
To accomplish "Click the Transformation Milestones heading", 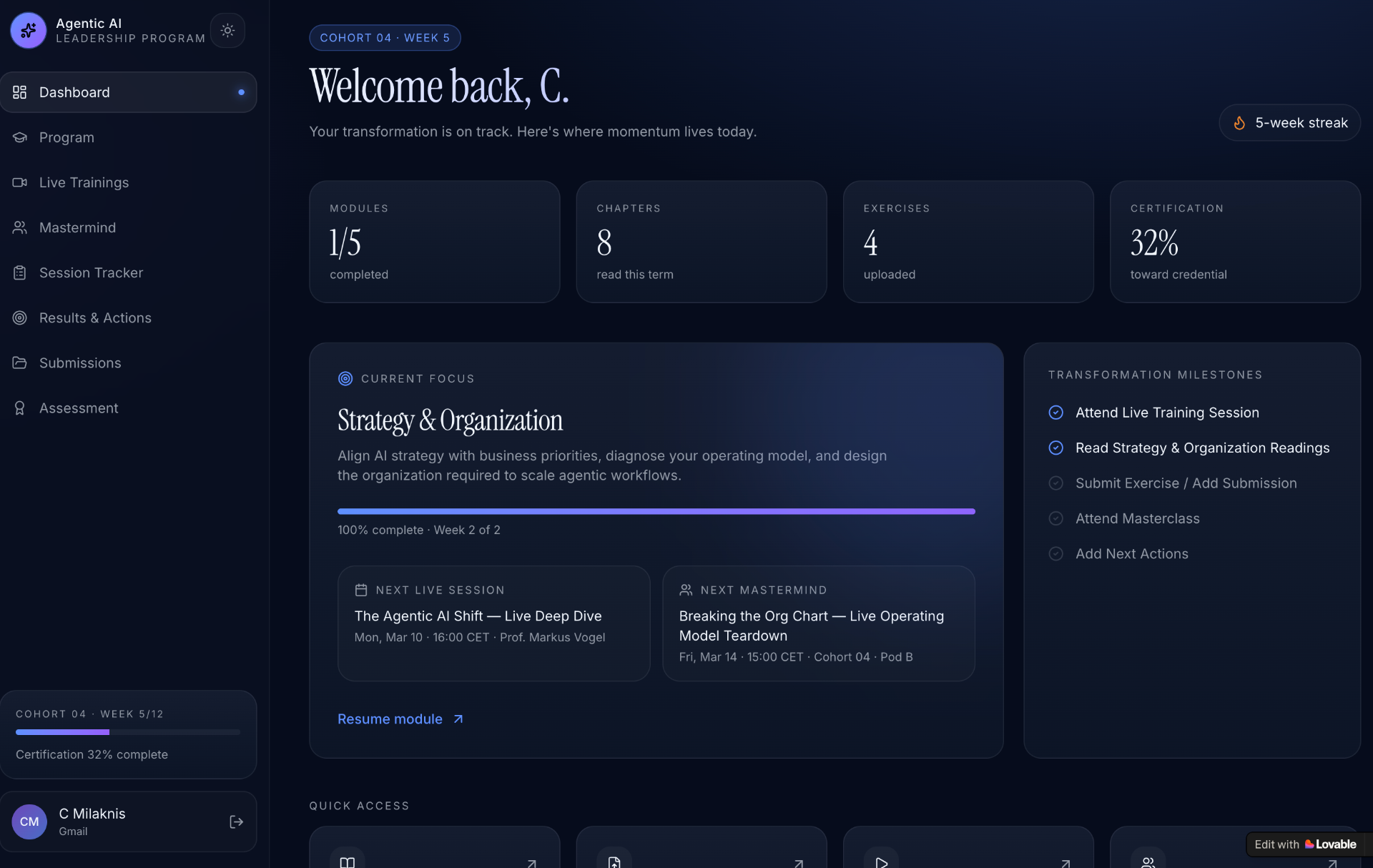I will [x=1155, y=375].
